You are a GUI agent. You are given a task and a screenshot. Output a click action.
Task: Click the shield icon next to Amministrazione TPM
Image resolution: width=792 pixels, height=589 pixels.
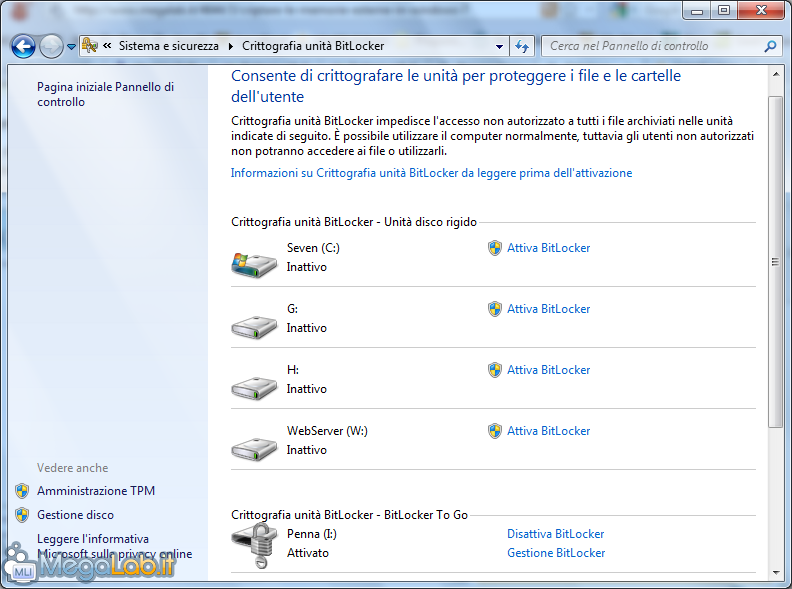click(x=22, y=490)
